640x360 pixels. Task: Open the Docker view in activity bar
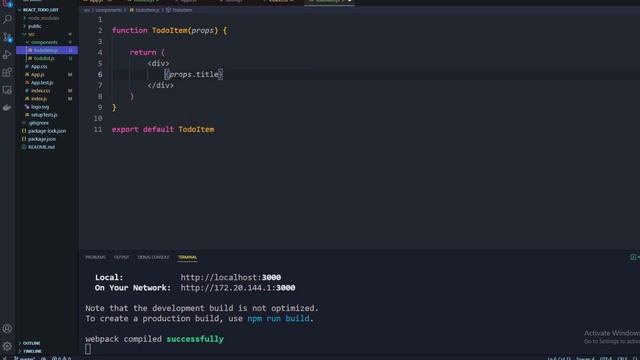[7, 108]
